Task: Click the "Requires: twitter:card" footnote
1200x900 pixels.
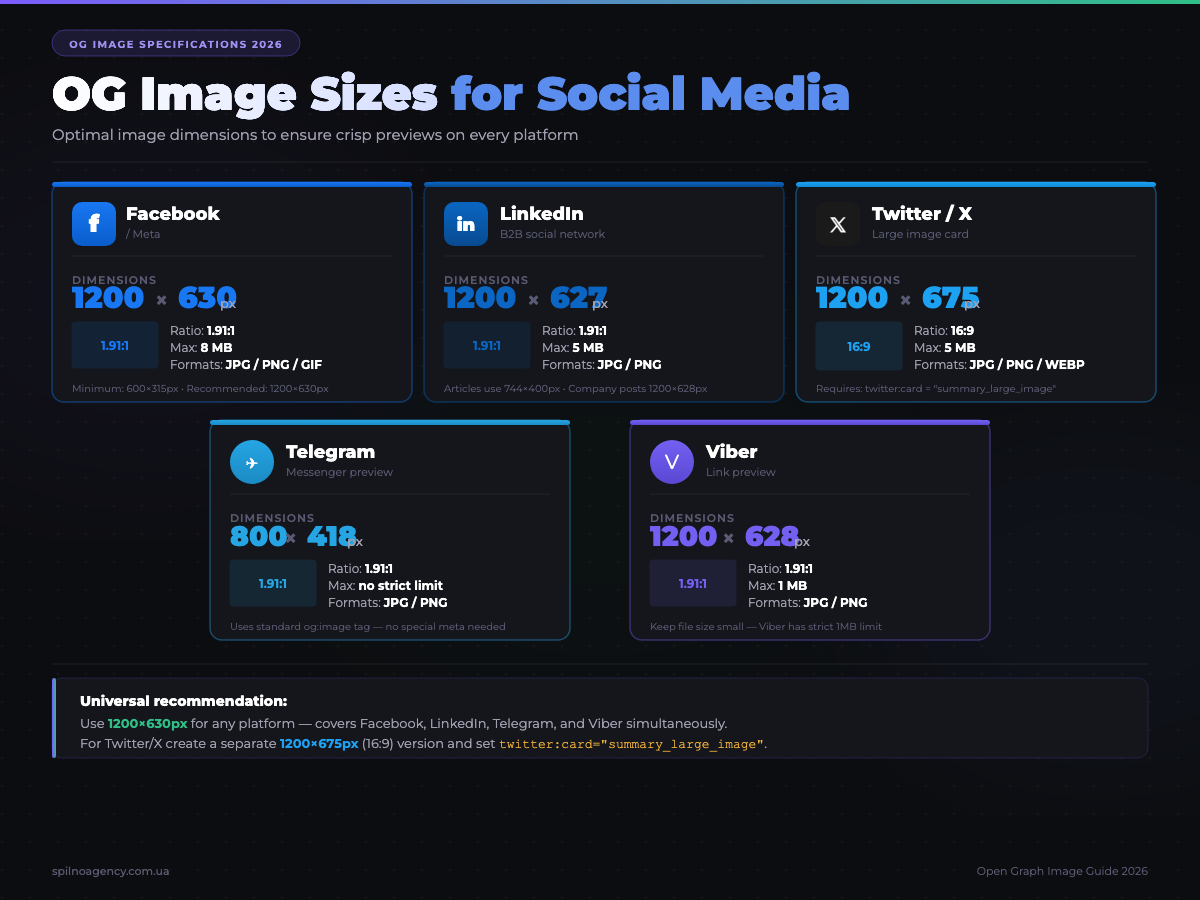Action: pyautogui.click(x=936, y=388)
